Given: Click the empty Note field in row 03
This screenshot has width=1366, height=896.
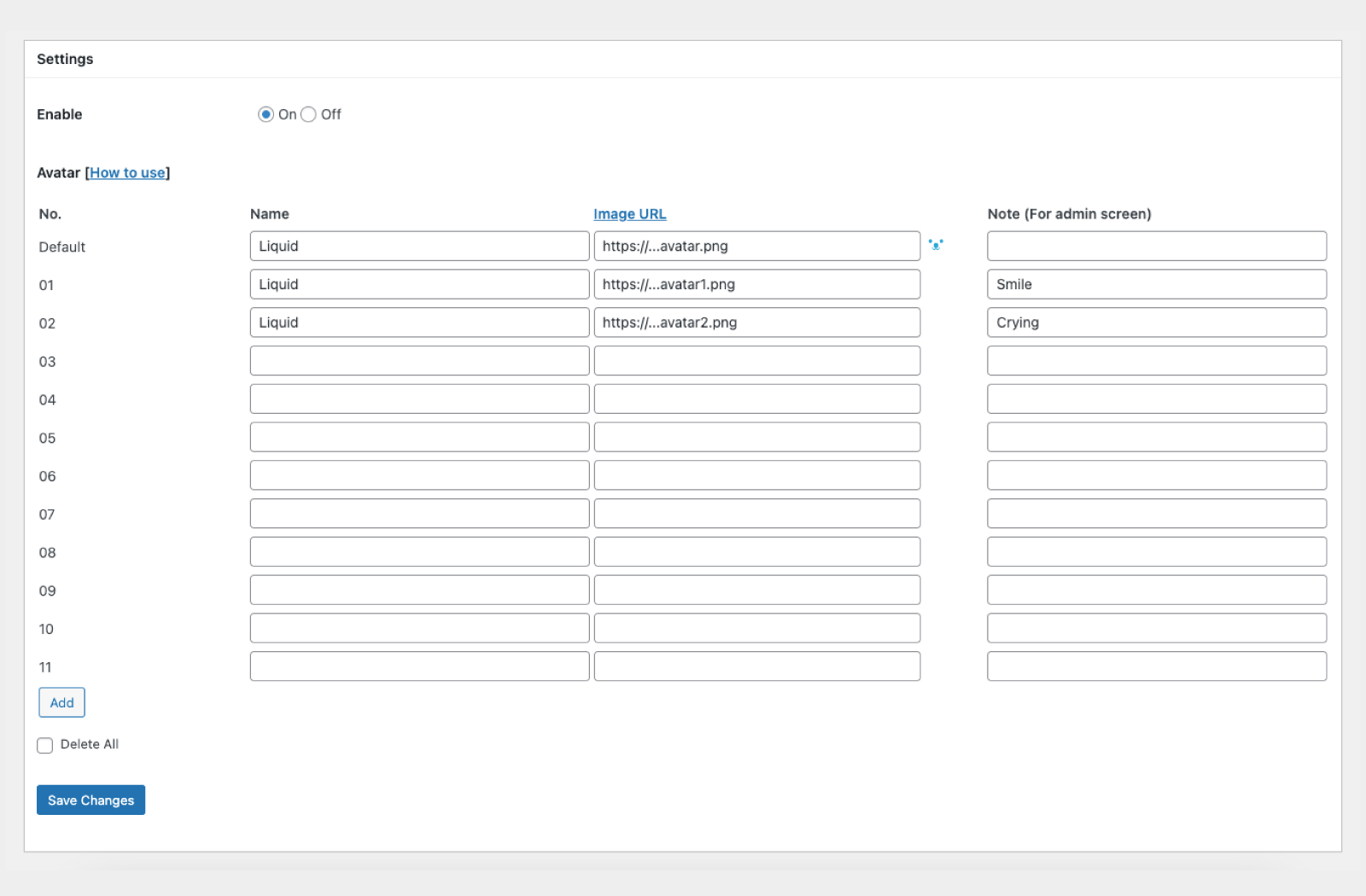Looking at the screenshot, I should (1157, 360).
